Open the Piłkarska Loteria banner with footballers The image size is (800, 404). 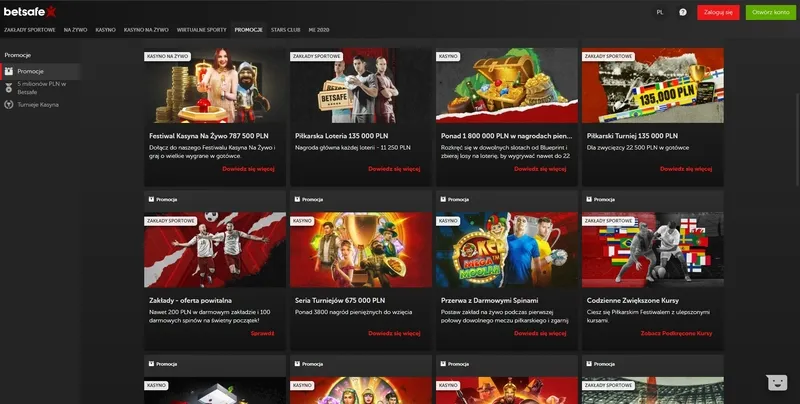(361, 86)
